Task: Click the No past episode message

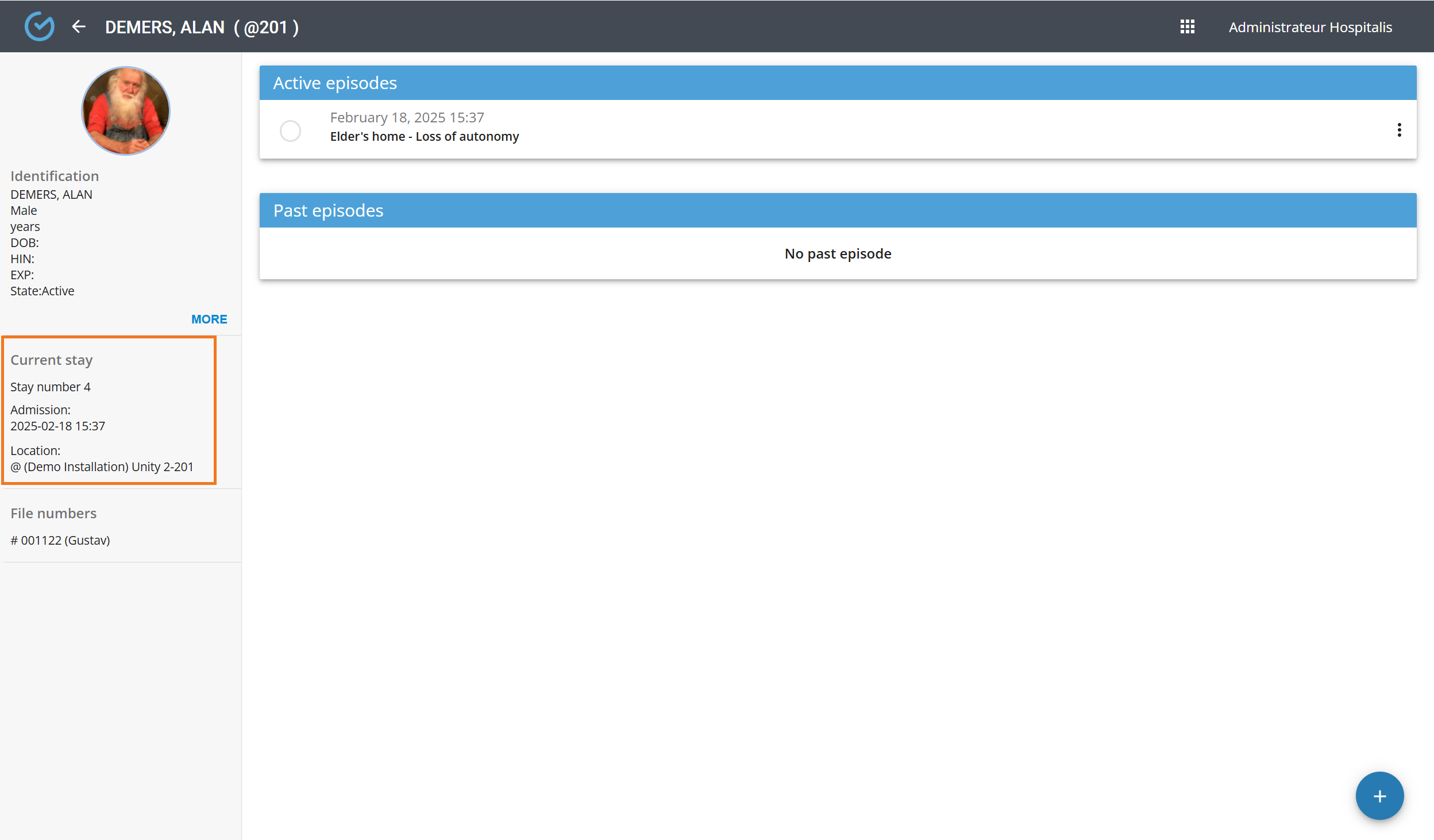Action: (838, 254)
